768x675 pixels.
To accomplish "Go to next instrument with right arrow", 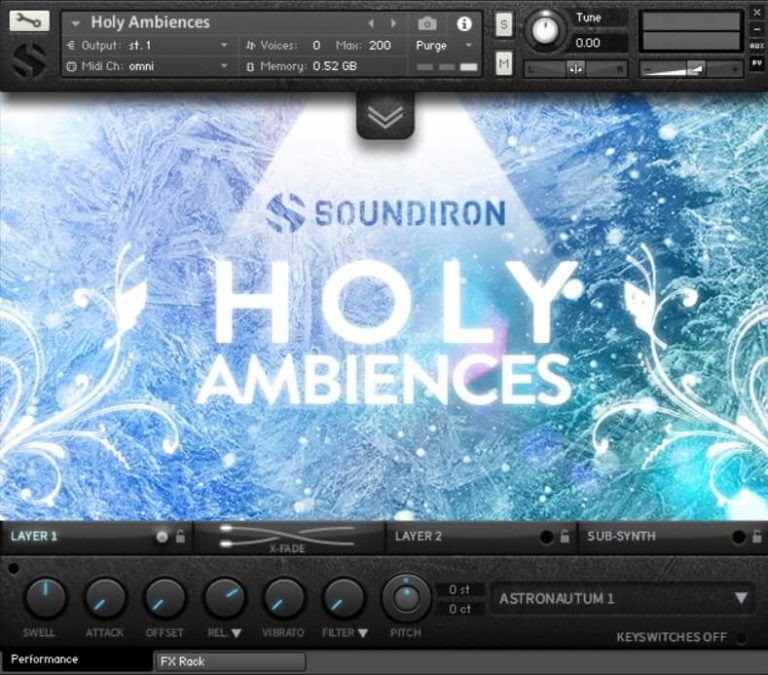I will tap(393, 23).
